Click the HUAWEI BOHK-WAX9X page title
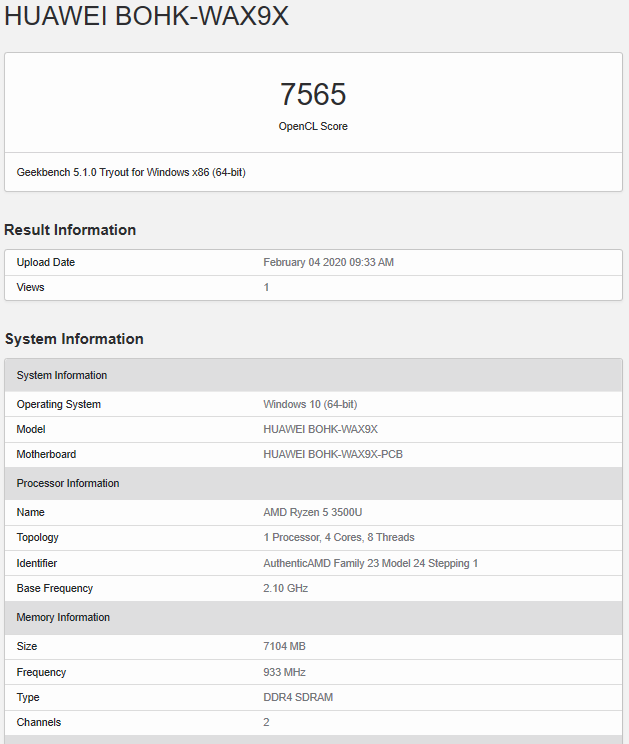The image size is (629, 744). (146, 16)
